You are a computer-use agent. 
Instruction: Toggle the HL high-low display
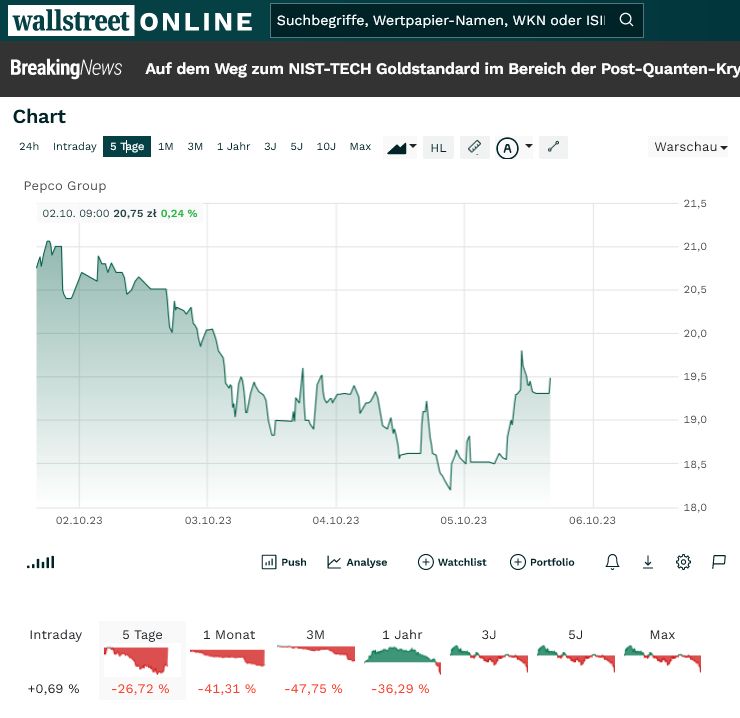(438, 148)
